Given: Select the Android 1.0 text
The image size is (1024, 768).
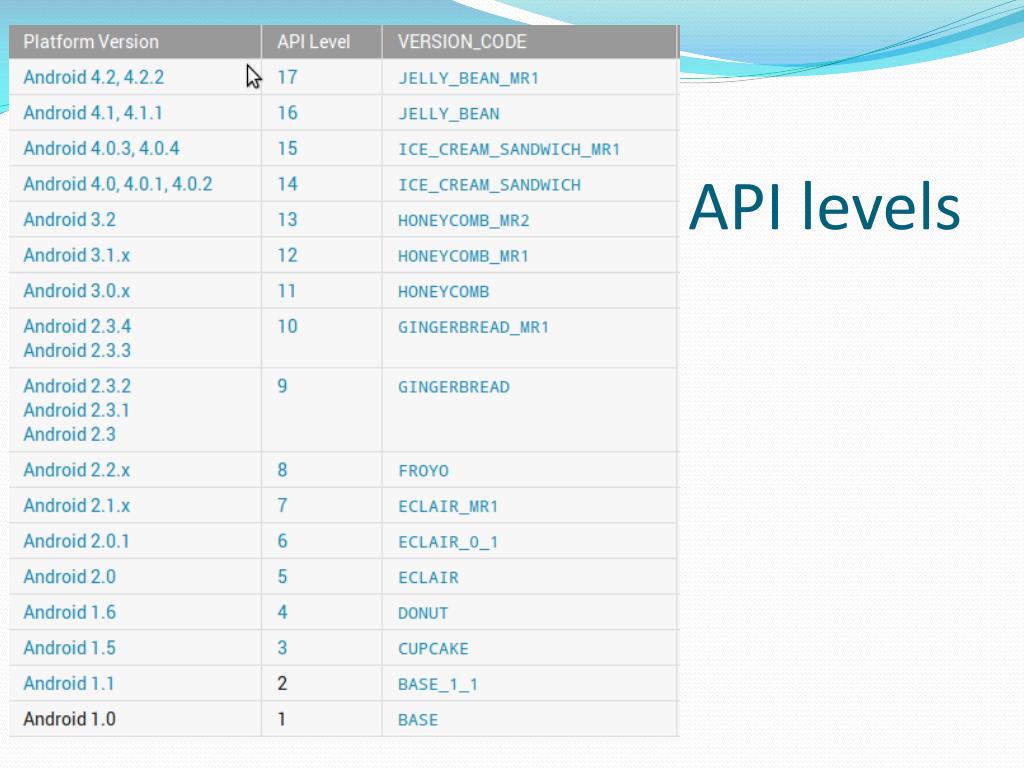Looking at the screenshot, I should (x=69, y=719).
